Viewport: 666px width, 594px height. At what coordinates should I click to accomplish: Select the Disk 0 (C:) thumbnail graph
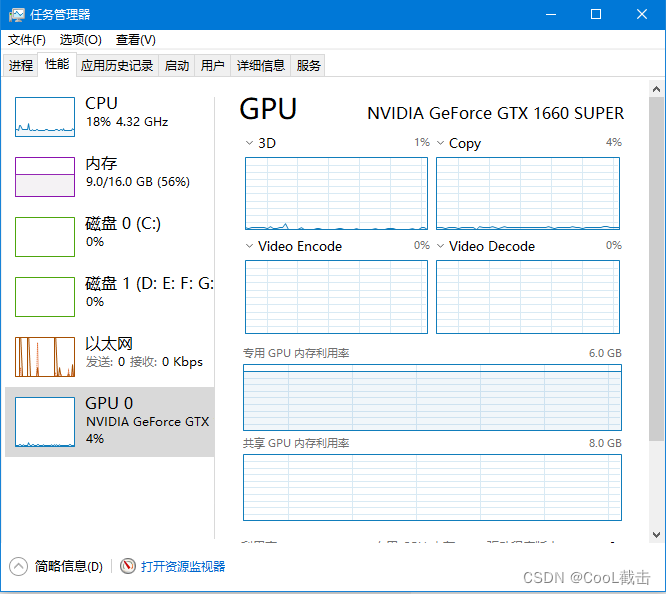[x=45, y=237]
